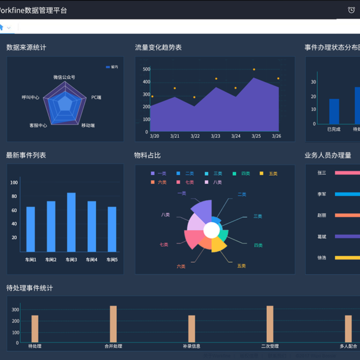The width and height of the screenshot is (360, 360).
Task: Click the yellow 五类 rose chart slice
Action: 218,245
